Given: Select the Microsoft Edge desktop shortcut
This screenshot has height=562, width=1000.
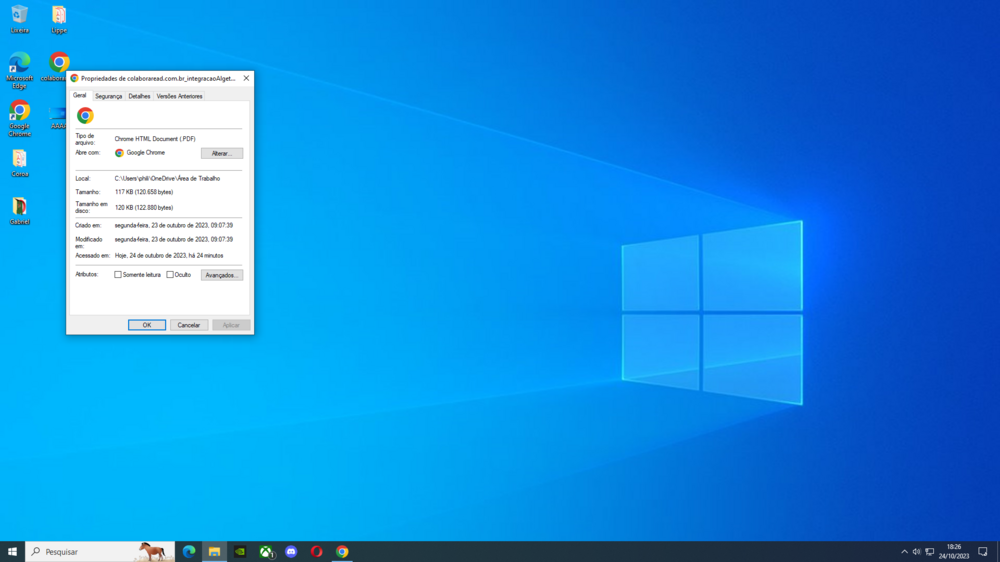Looking at the screenshot, I should [19, 64].
